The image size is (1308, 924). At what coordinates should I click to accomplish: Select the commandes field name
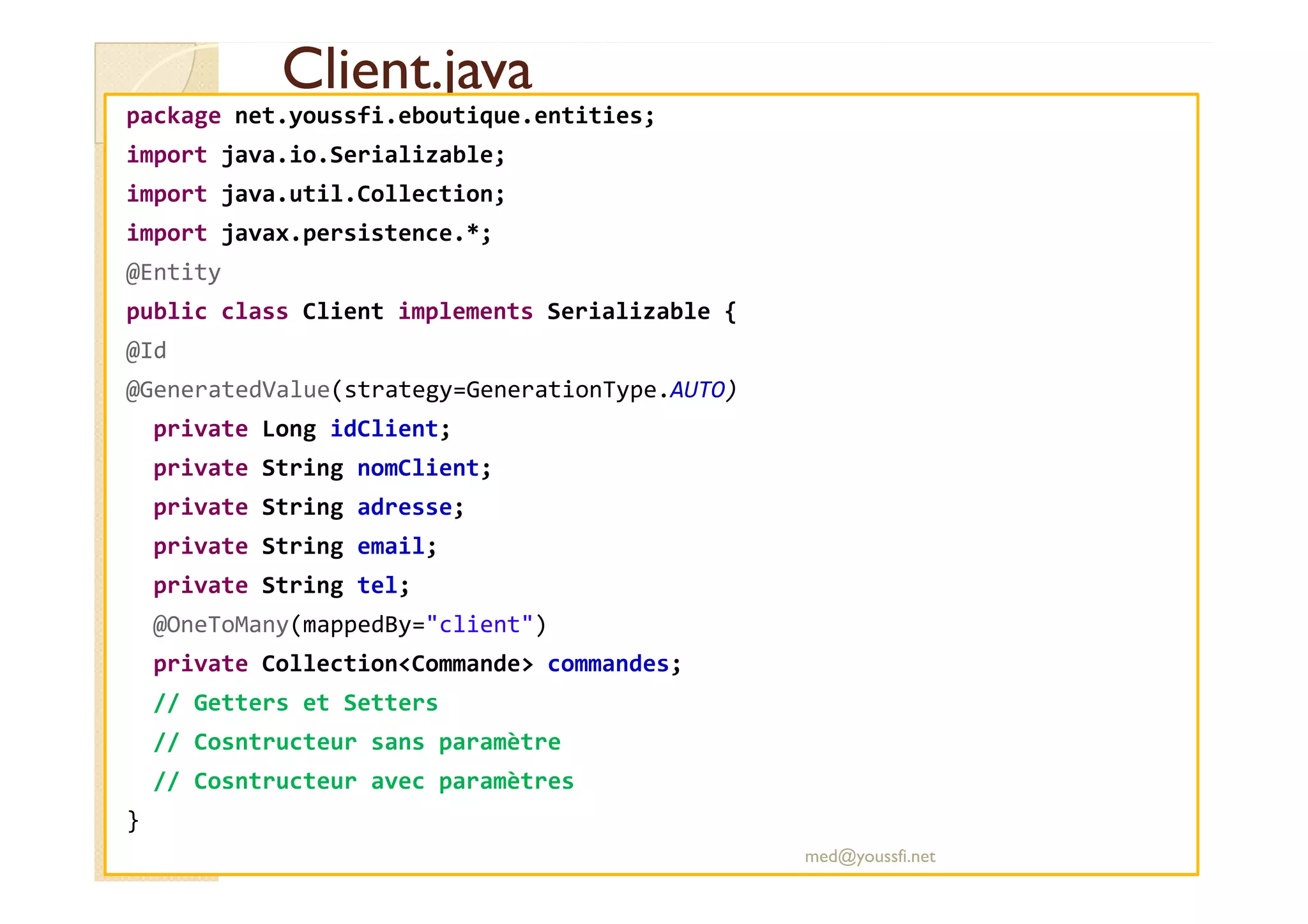coord(609,664)
